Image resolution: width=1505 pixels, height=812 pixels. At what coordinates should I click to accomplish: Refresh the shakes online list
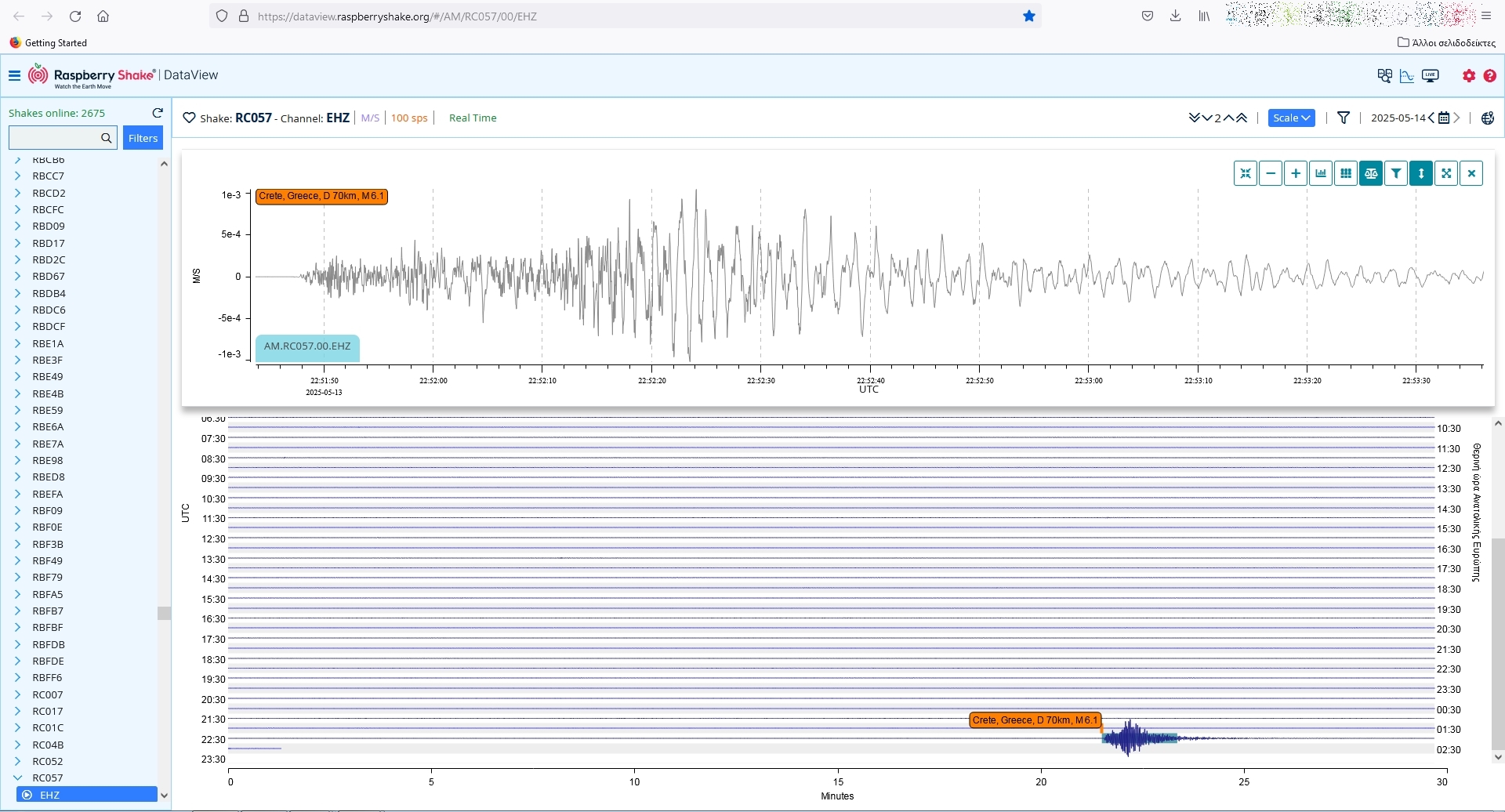coord(158,113)
